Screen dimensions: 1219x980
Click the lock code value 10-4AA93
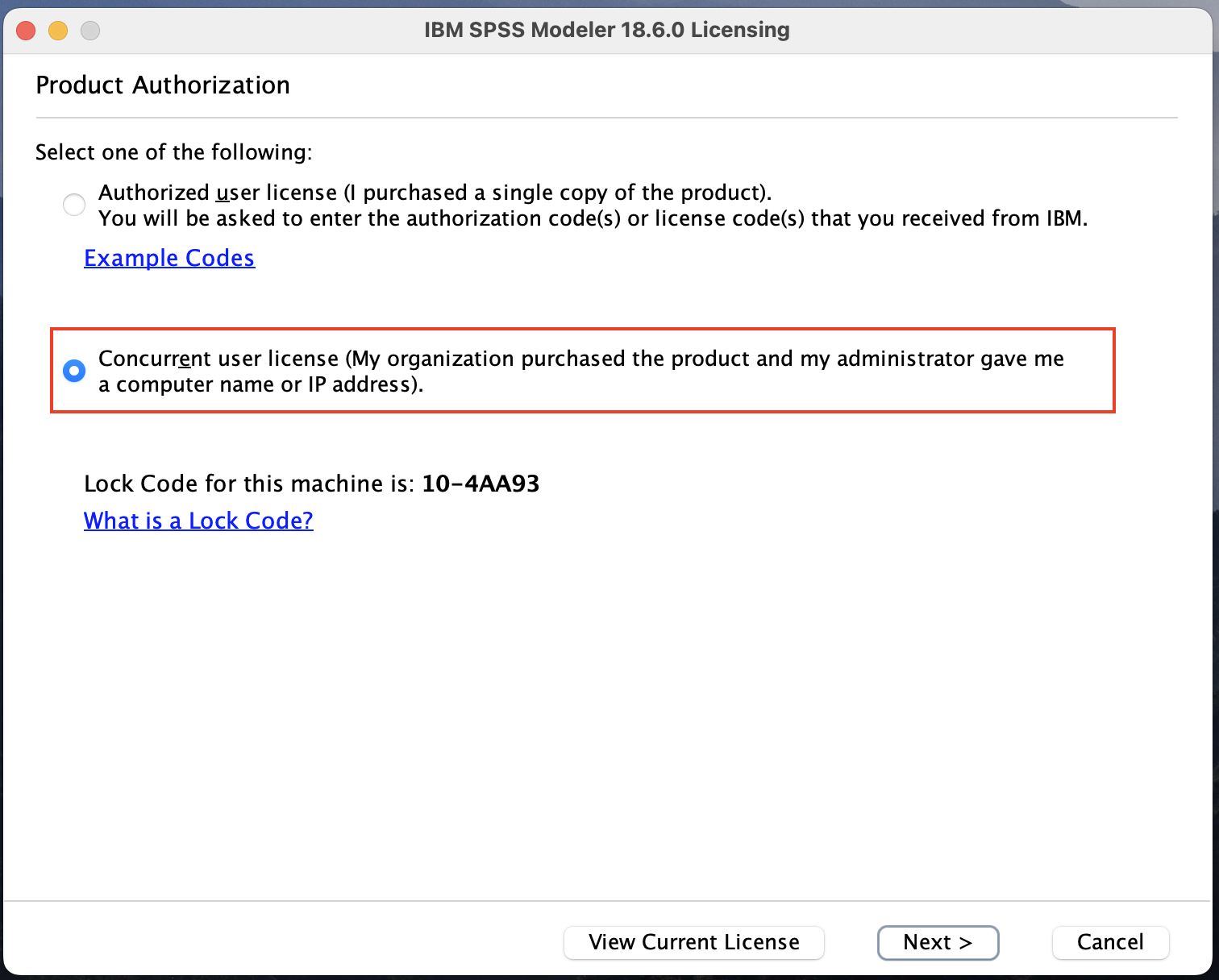[481, 484]
